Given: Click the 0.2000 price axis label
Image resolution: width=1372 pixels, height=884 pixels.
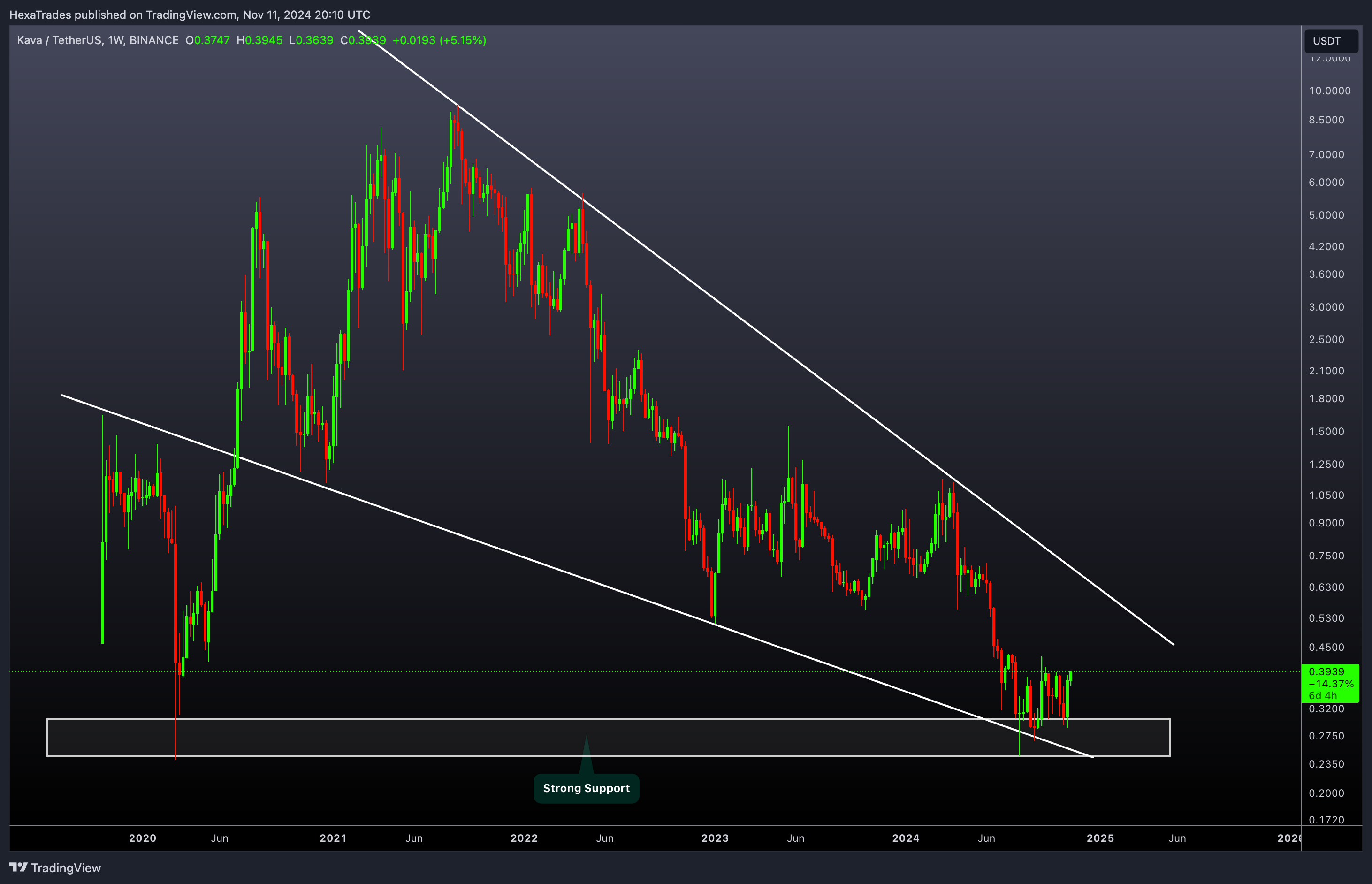Looking at the screenshot, I should (1326, 793).
